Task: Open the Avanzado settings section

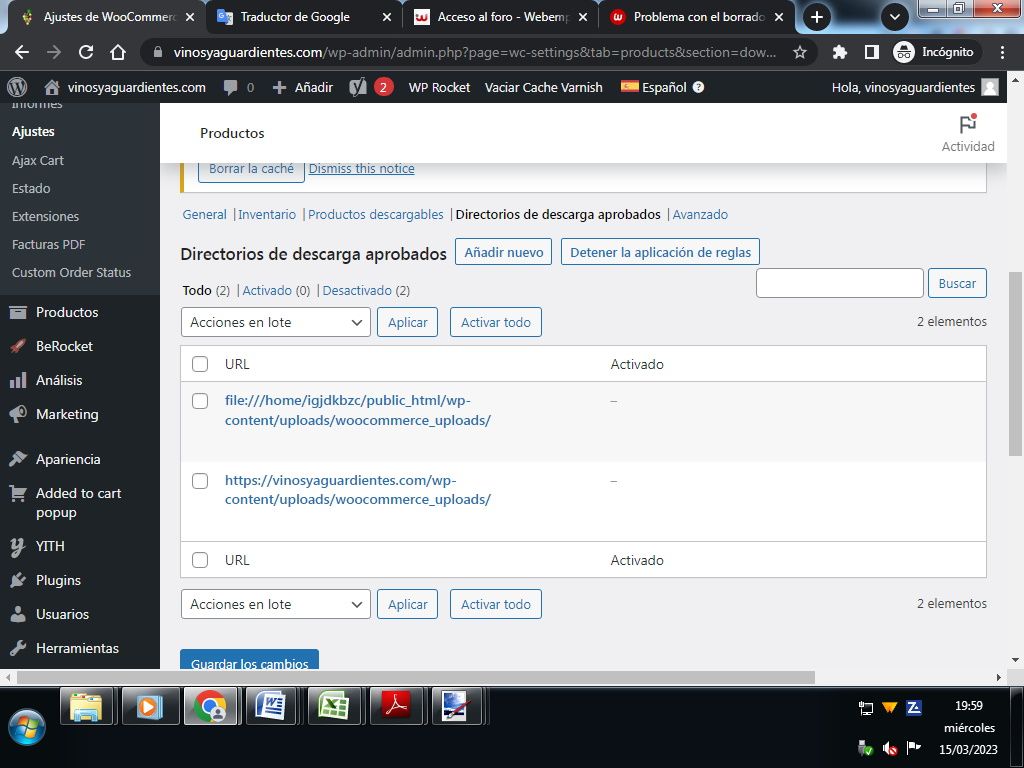Action: click(x=700, y=214)
